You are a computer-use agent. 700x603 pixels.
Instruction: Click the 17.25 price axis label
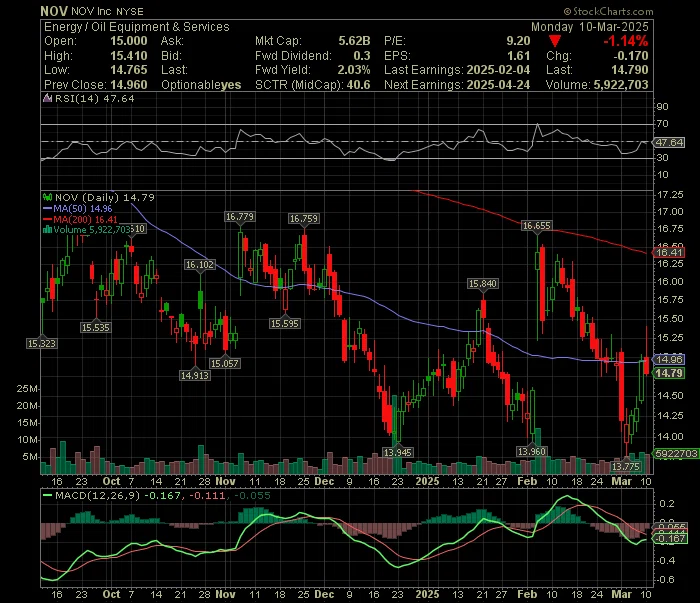pos(670,195)
